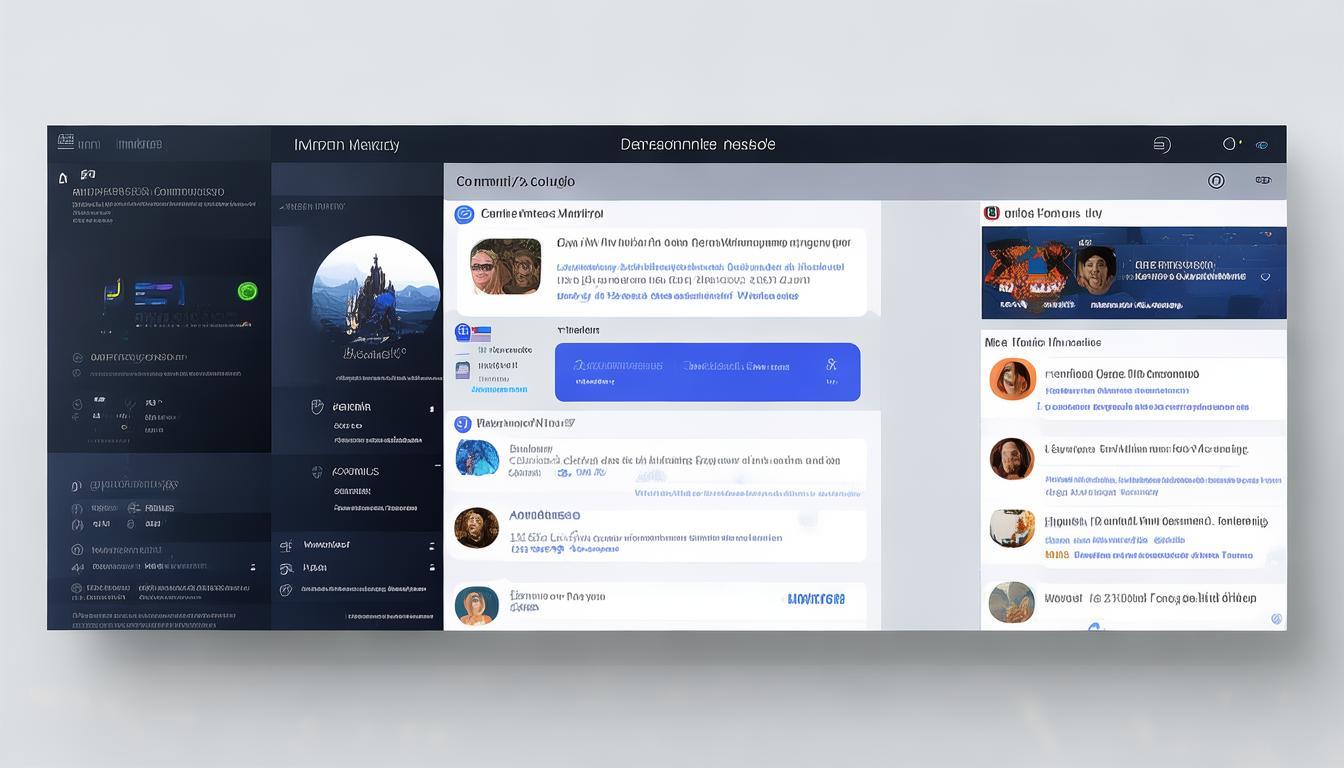The image size is (1344, 768).
Task: Collapse the second shield section using its dash
Action: coord(436,466)
